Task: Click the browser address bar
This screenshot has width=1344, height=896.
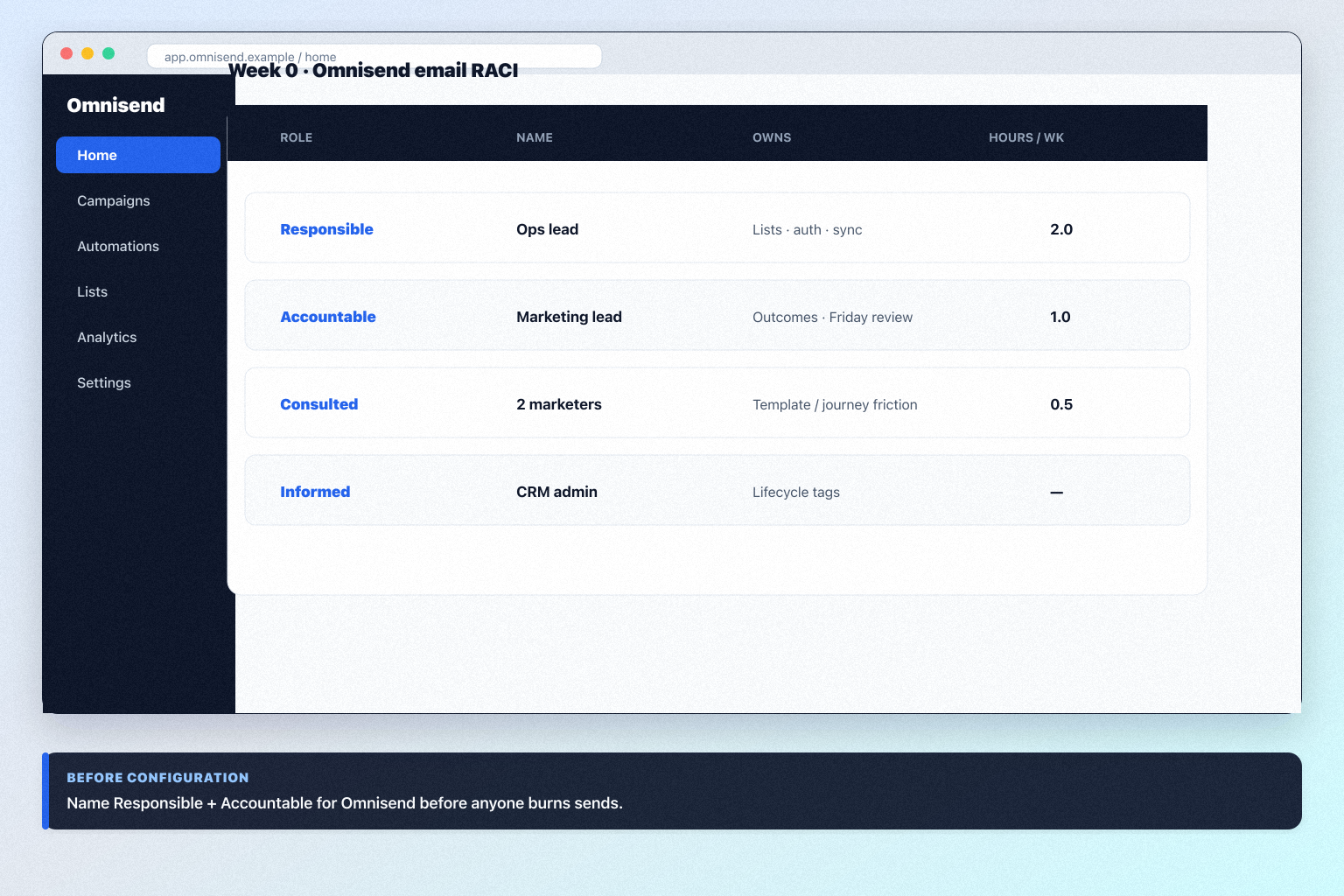Action: pyautogui.click(x=374, y=56)
